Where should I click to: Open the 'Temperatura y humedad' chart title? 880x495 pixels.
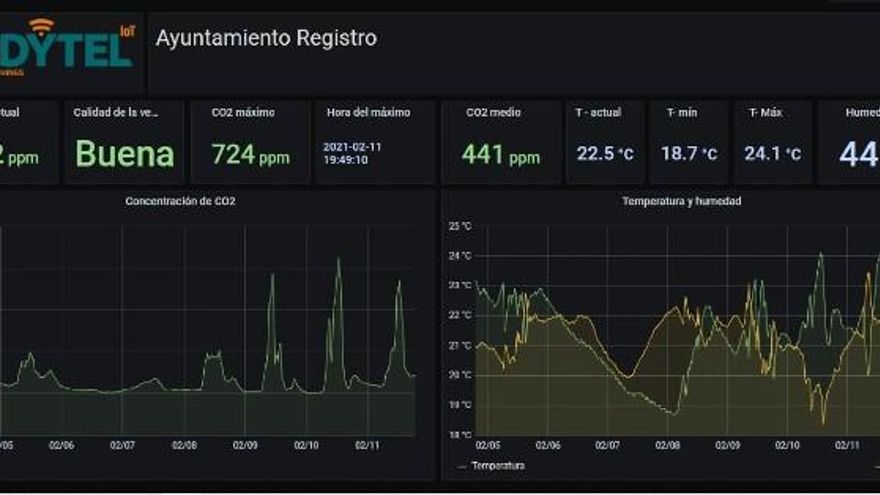point(681,201)
